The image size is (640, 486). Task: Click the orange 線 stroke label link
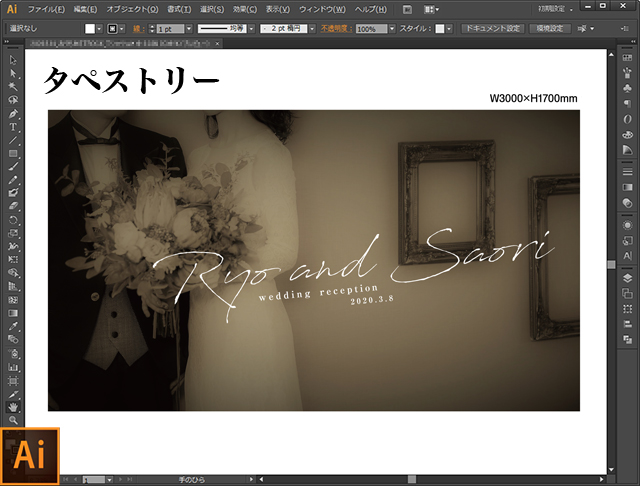[x=138, y=29]
